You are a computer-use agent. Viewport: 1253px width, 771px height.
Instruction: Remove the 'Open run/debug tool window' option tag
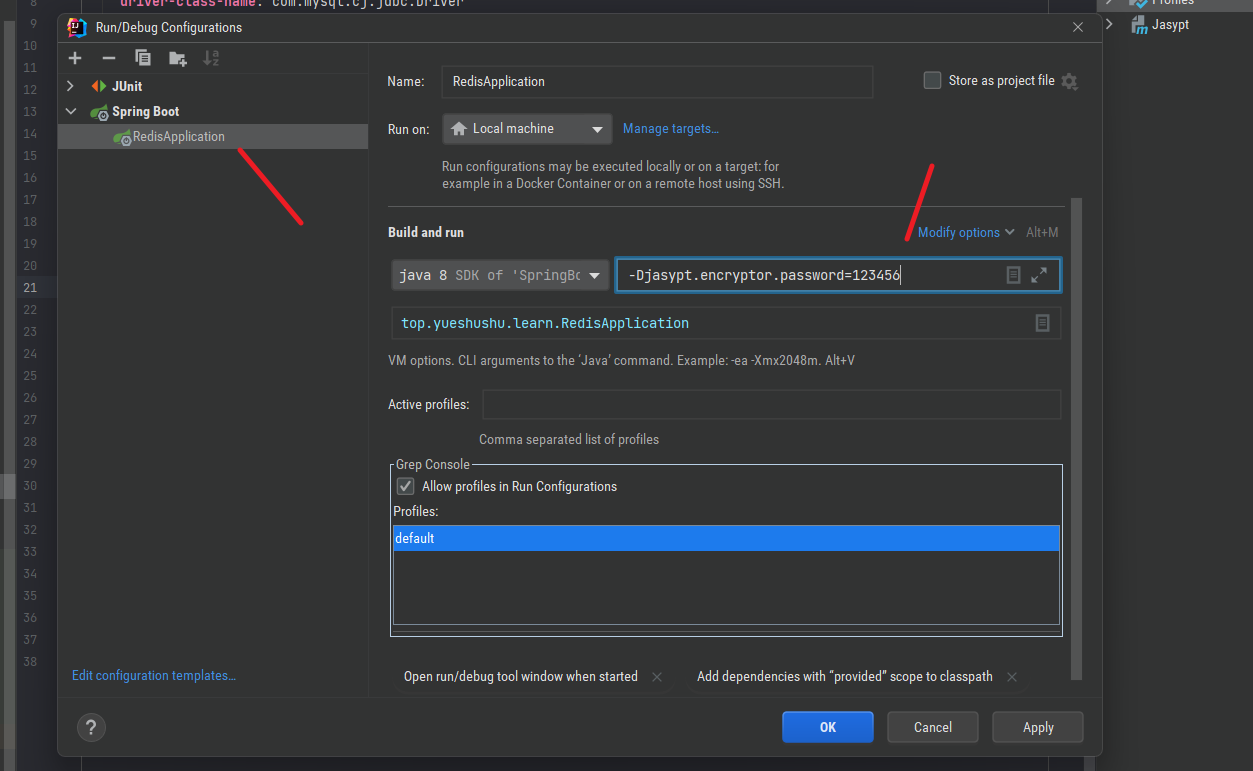coord(657,677)
